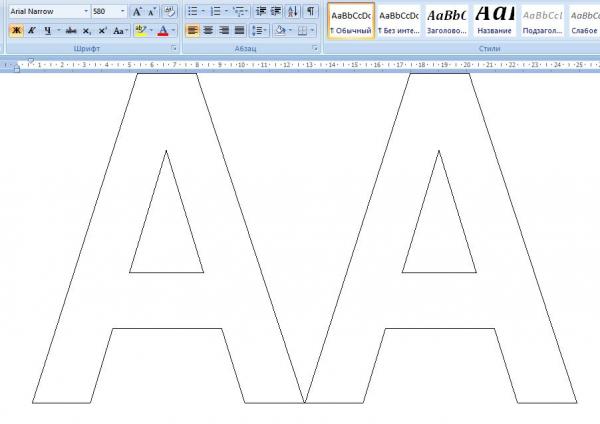Click the horizontal ruler
600x424 pixels.
tap(300, 65)
